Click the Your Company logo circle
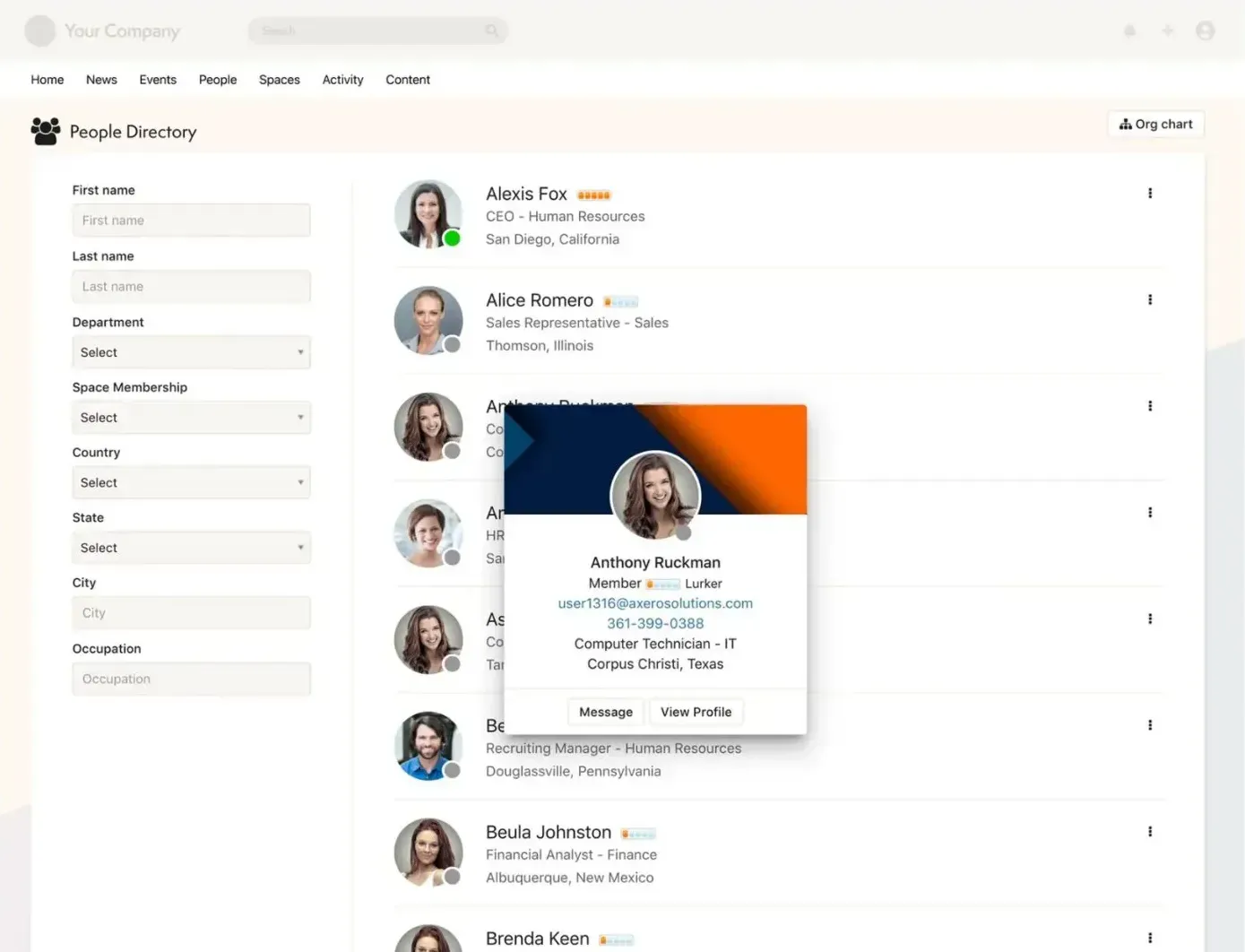Screen dimensions: 1245x952 tap(40, 30)
